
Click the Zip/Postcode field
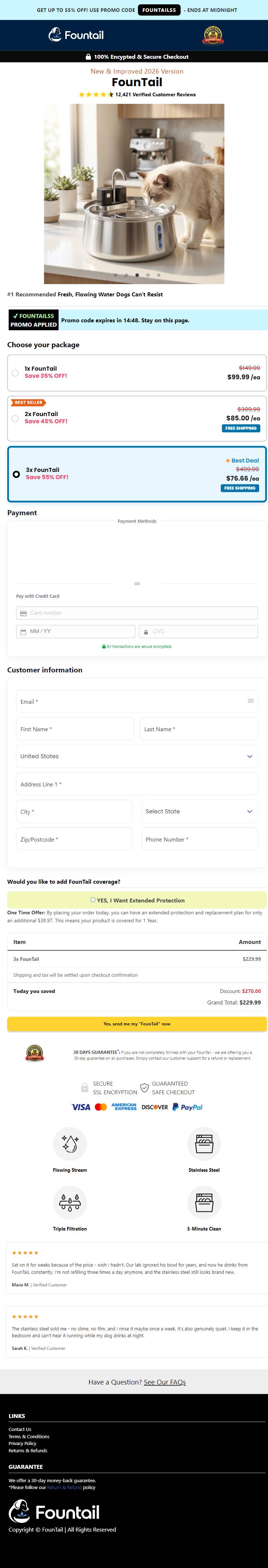tap(74, 839)
